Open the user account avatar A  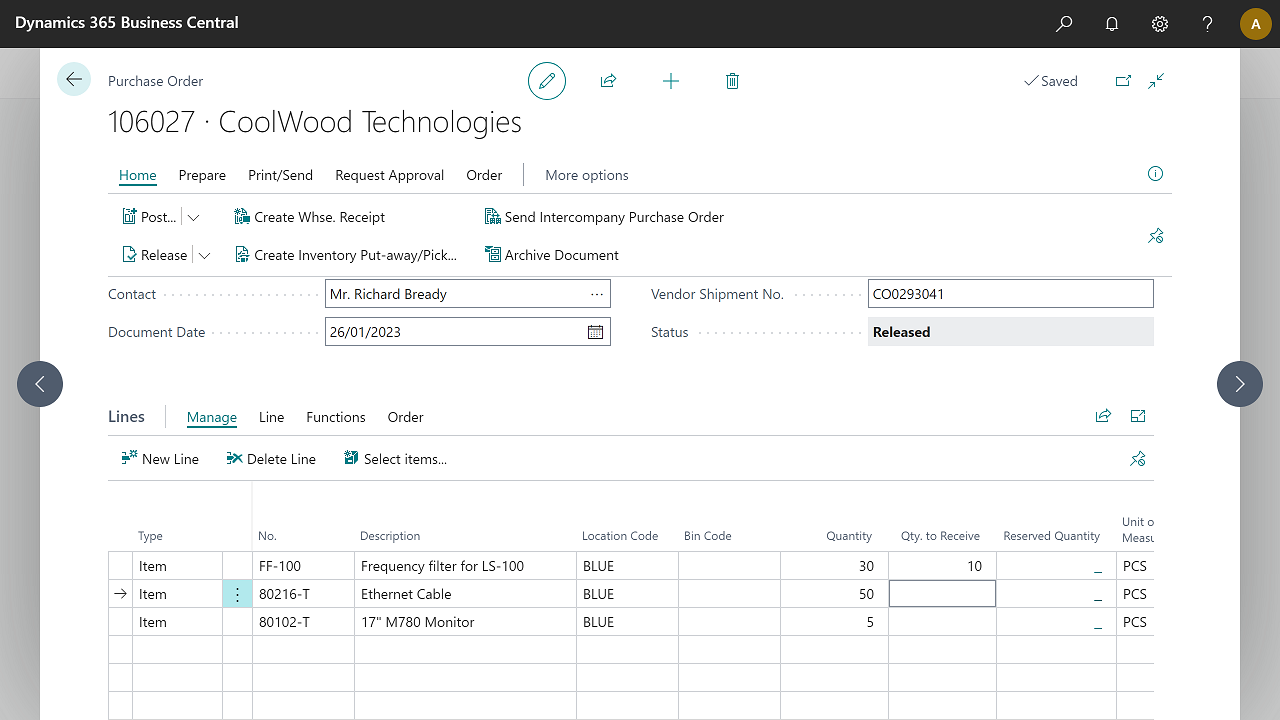point(1256,24)
